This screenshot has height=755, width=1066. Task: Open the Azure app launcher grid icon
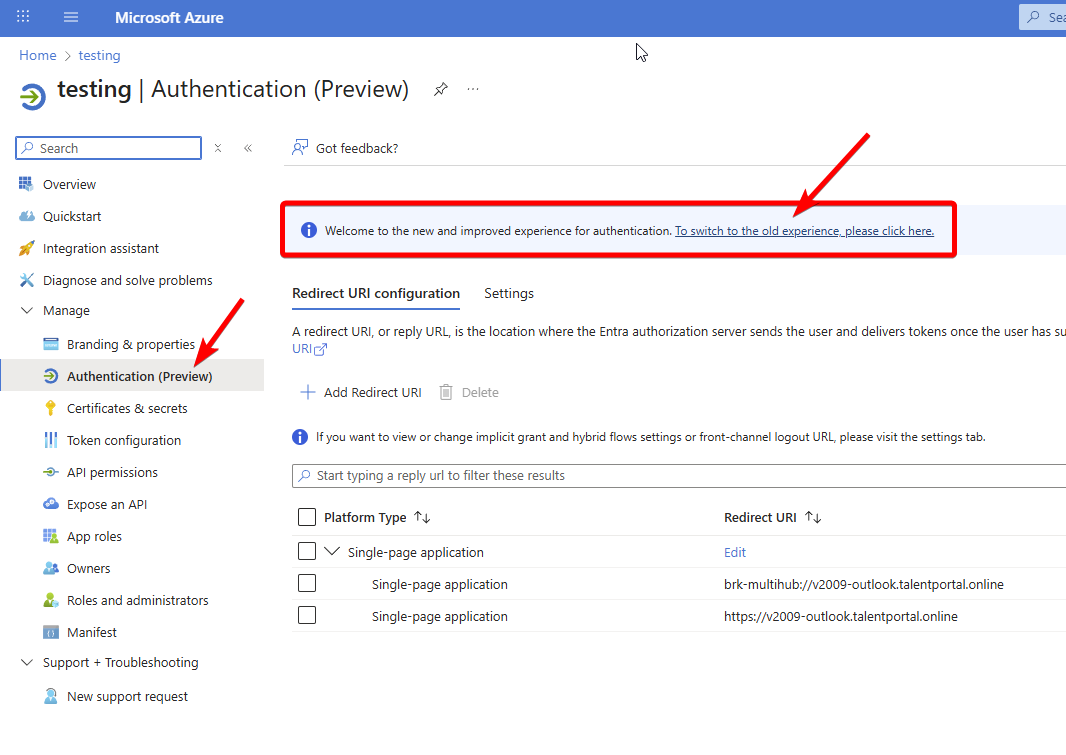(x=23, y=17)
